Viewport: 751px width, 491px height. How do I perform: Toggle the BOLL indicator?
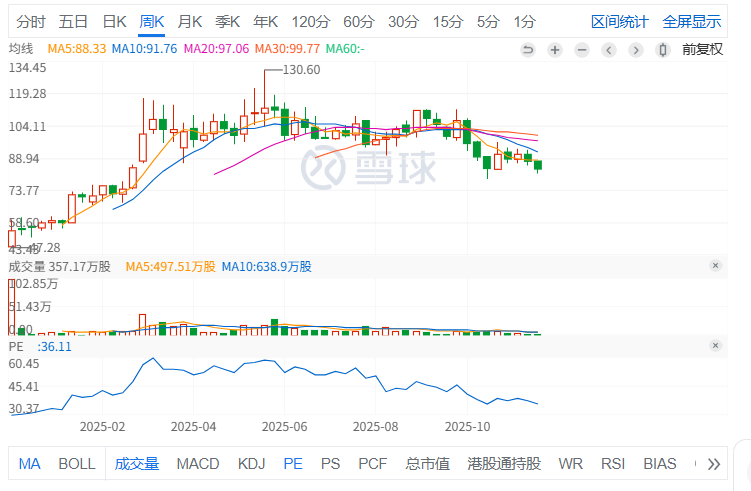click(77, 464)
